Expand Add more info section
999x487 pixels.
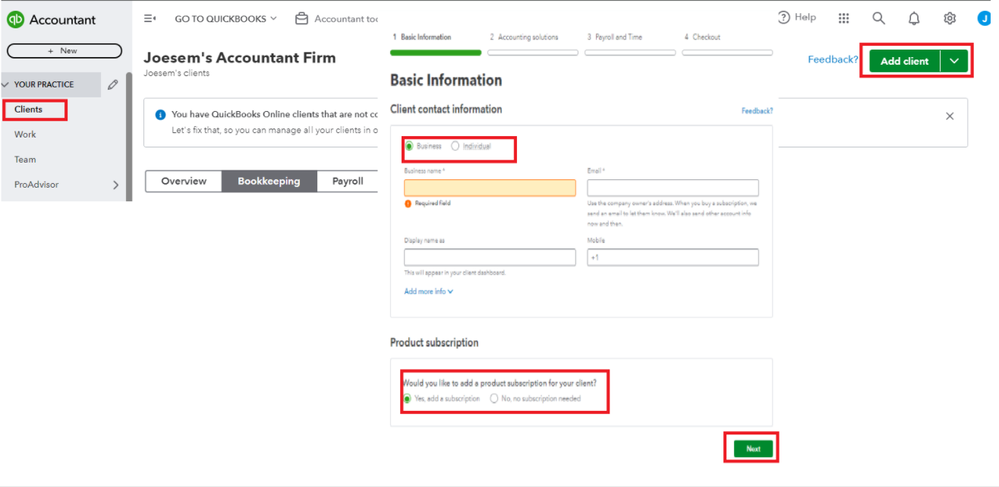tap(429, 291)
